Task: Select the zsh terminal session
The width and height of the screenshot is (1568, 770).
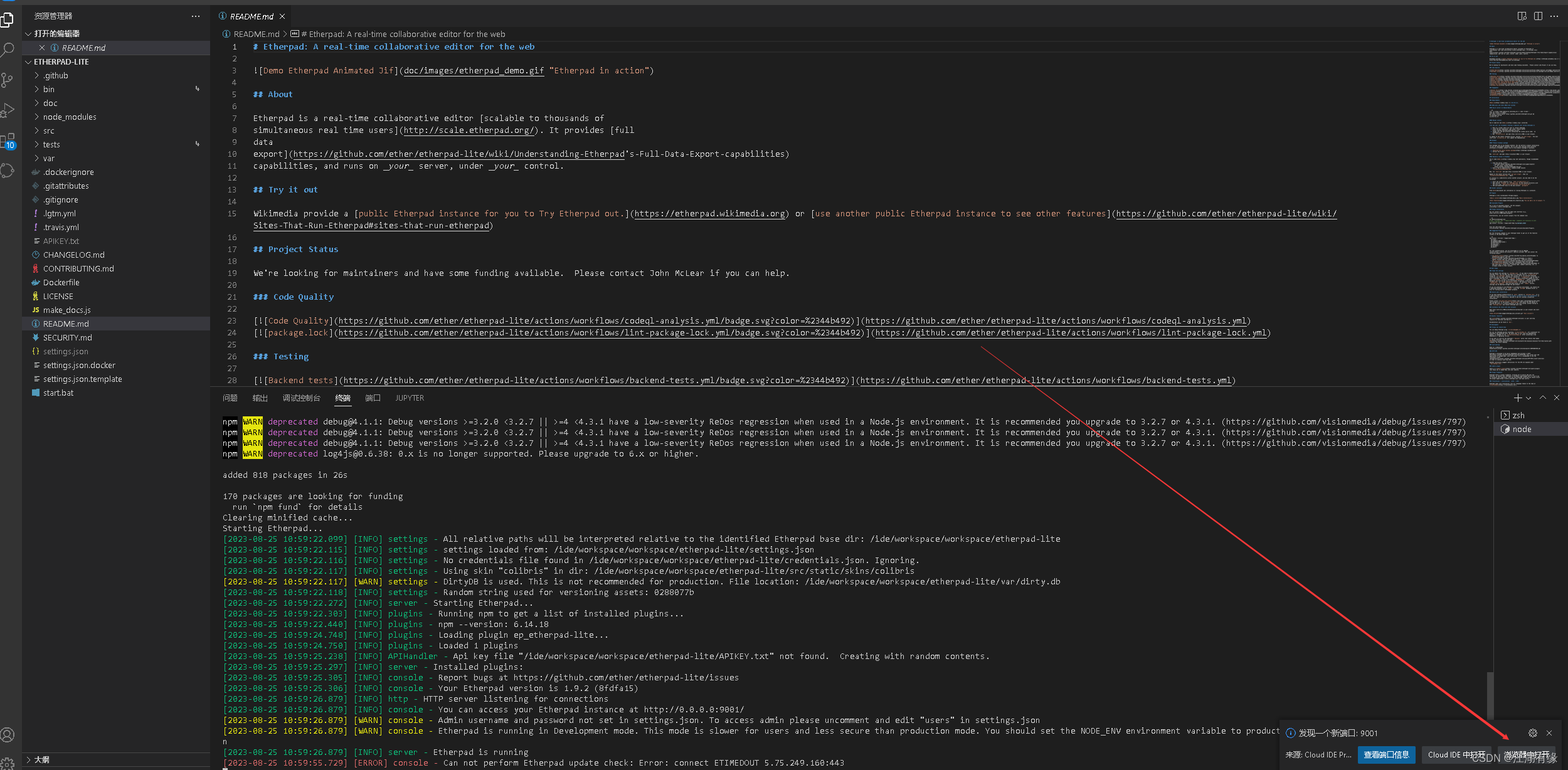Action: click(x=1530, y=415)
